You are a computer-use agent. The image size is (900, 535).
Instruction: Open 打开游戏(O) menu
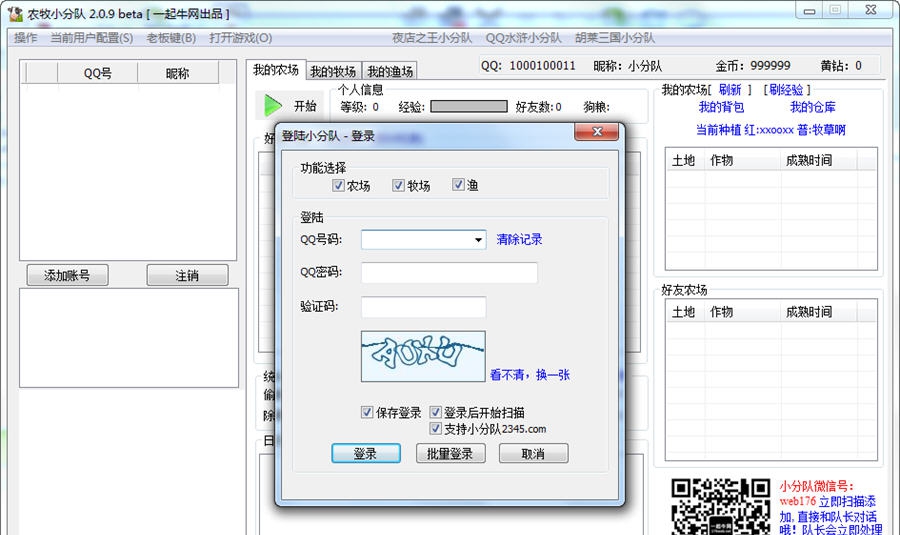(x=240, y=38)
